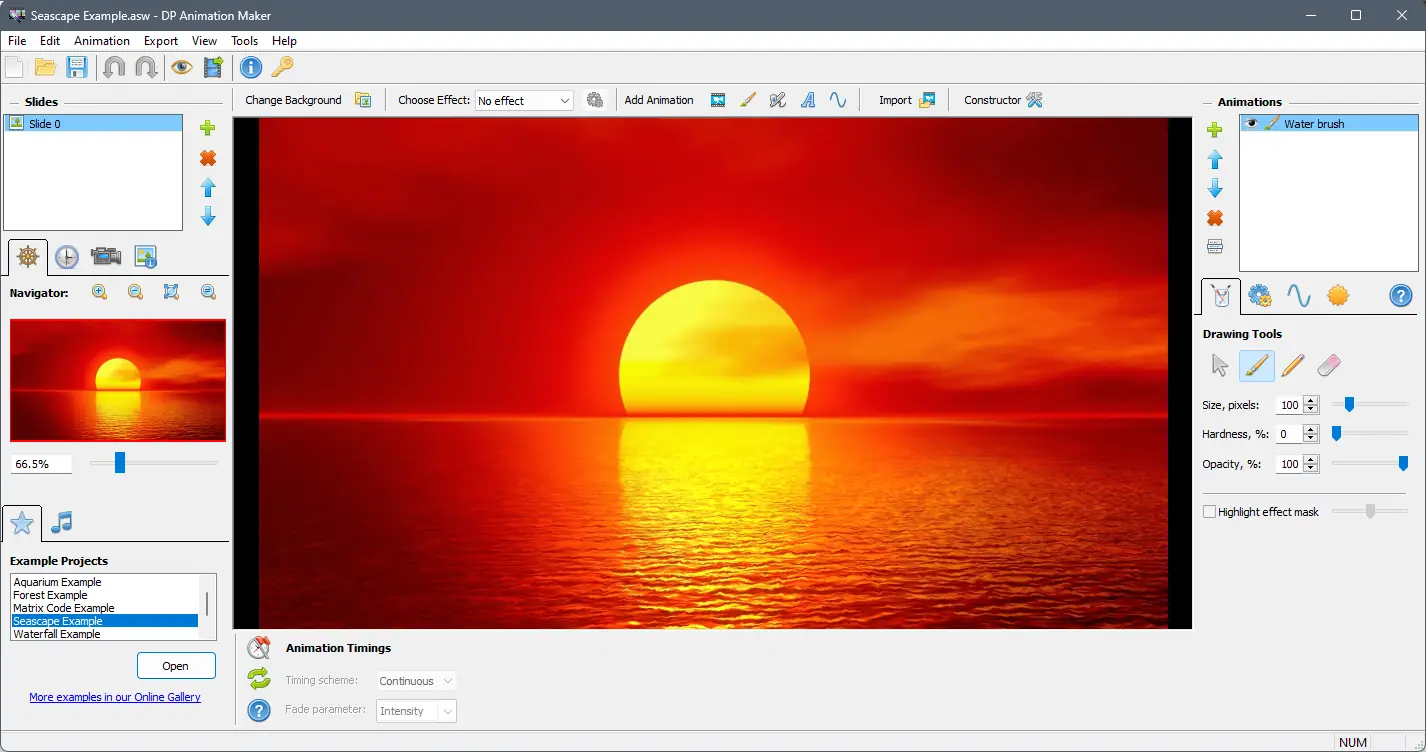Add a new slide with green plus
The image size is (1426, 752).
point(208,128)
